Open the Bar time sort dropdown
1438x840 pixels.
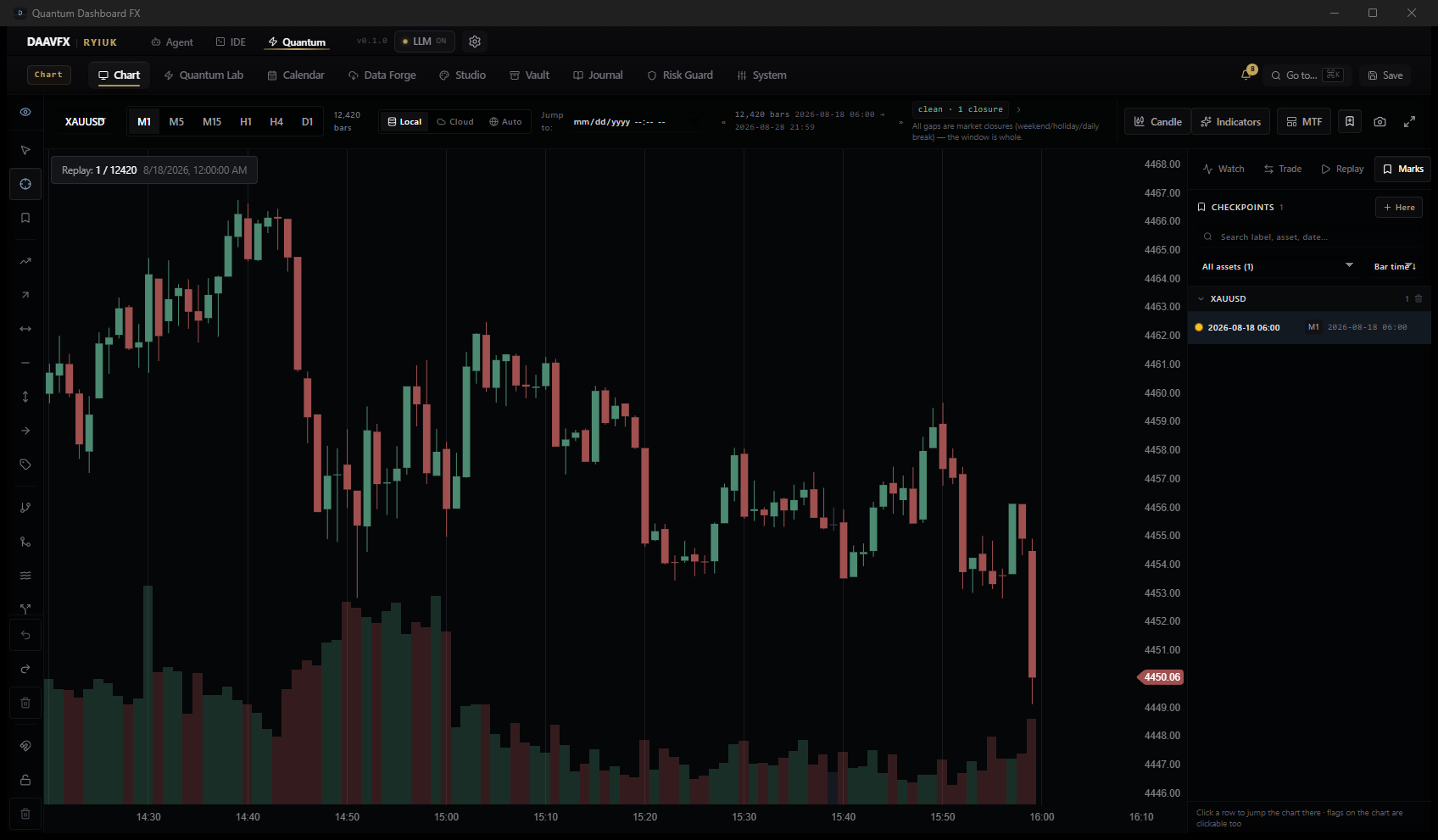1395,267
